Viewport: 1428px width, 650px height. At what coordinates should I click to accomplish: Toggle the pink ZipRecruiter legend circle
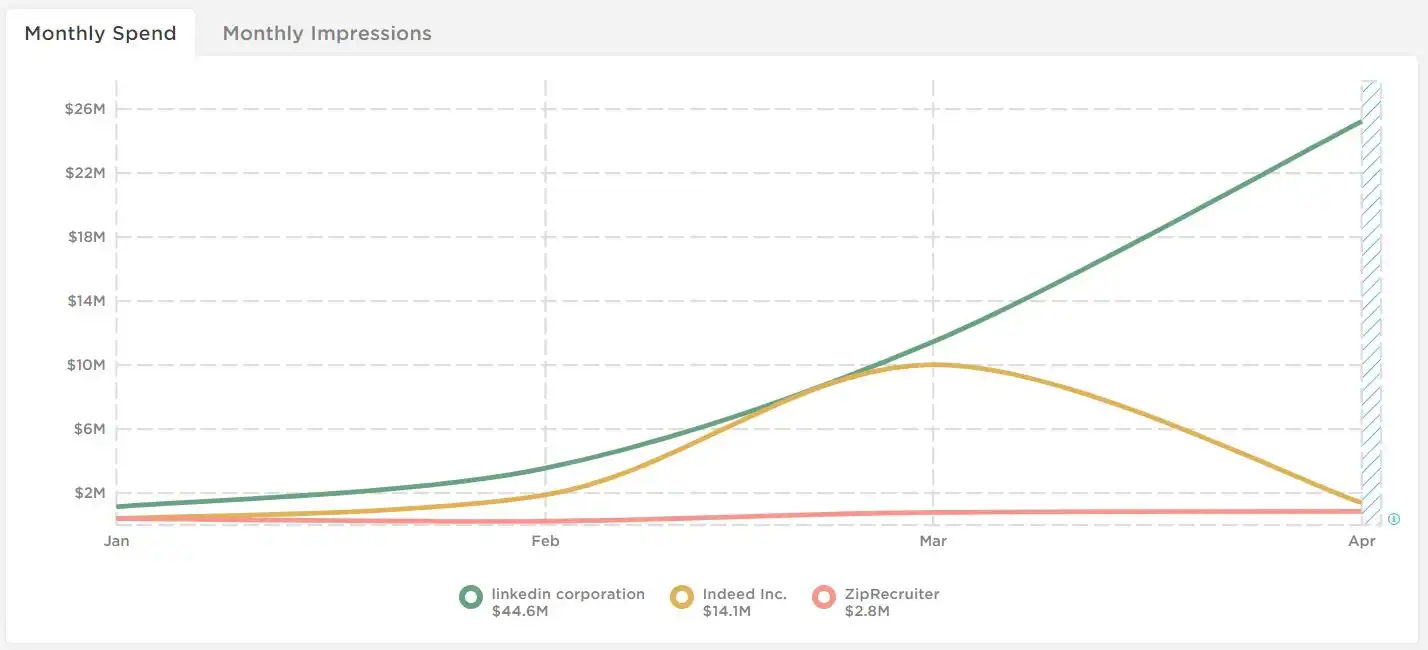click(x=824, y=598)
